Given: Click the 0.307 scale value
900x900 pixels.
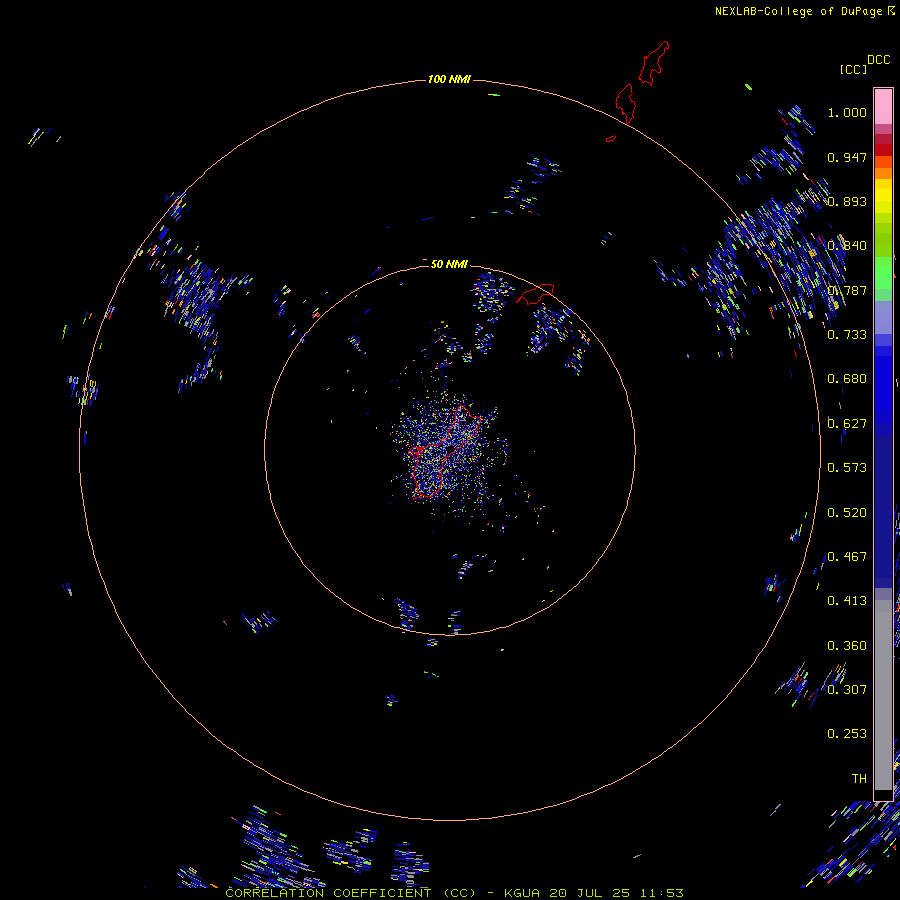Looking at the screenshot, I should coord(847,690).
